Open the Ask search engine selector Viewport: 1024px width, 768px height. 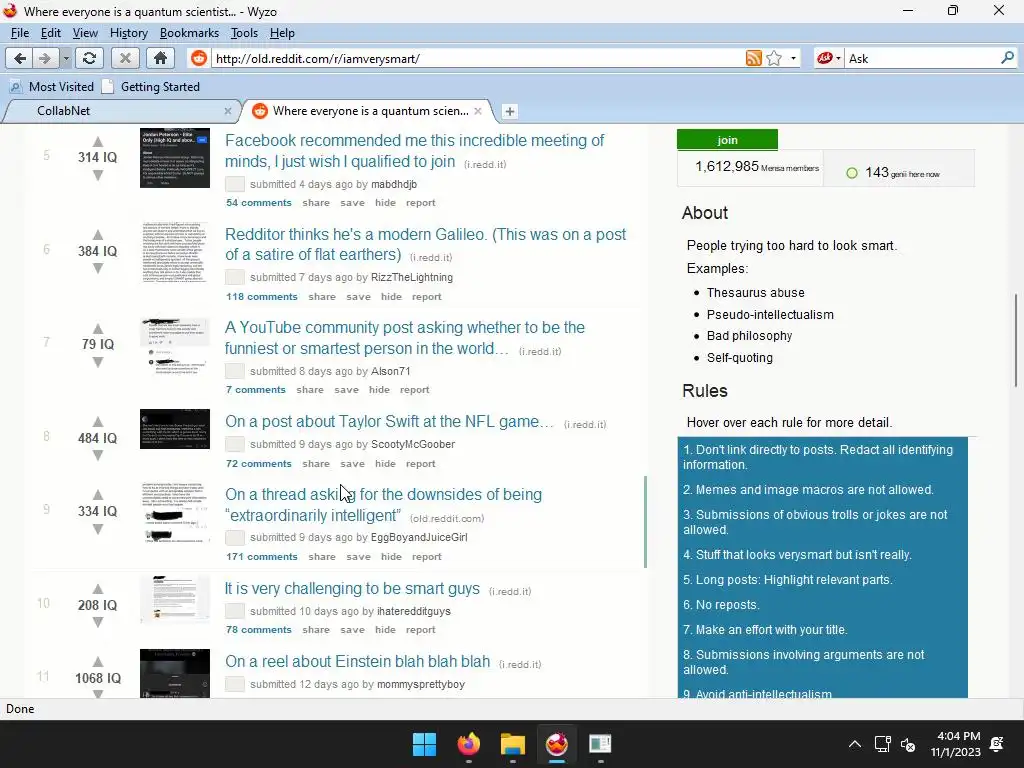pos(829,59)
